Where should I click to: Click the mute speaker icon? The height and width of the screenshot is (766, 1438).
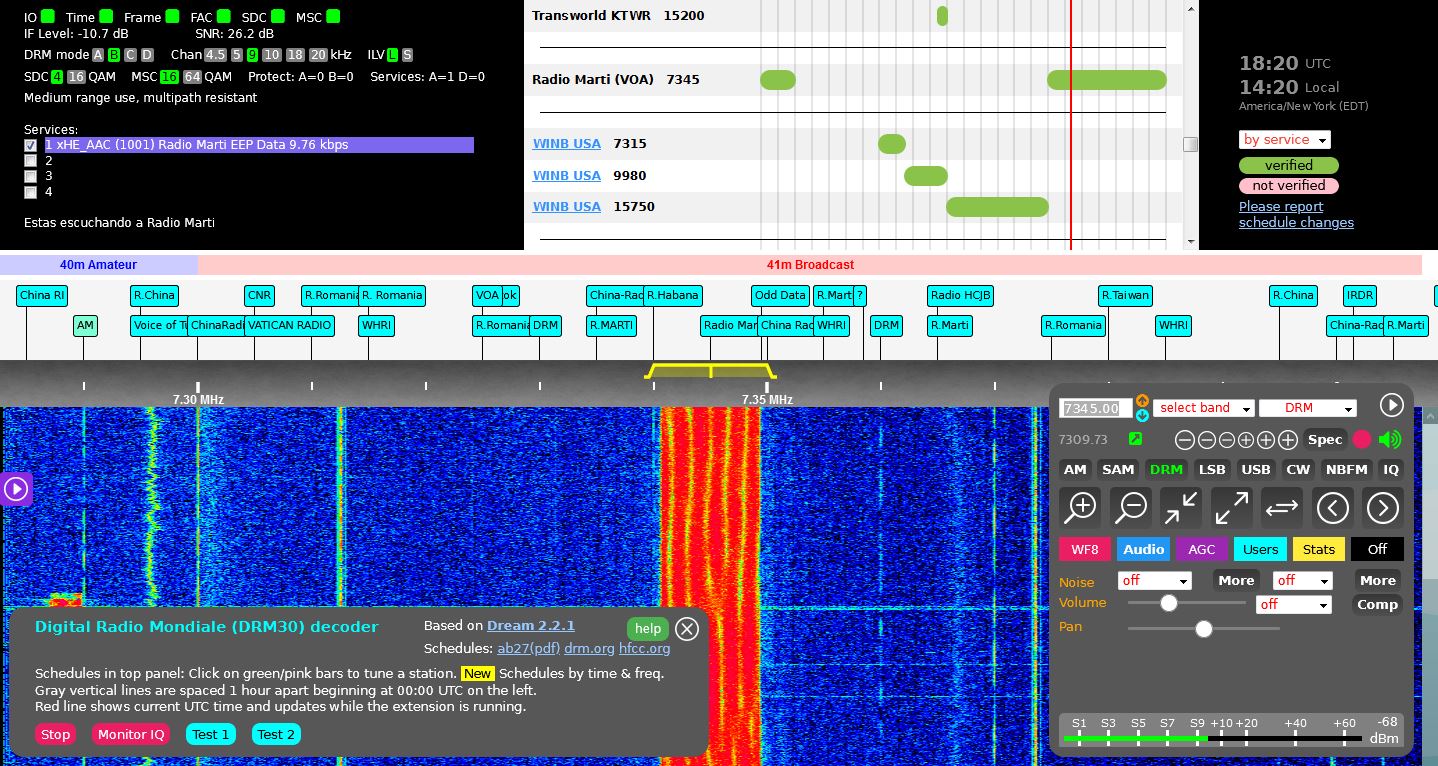[x=1389, y=440]
